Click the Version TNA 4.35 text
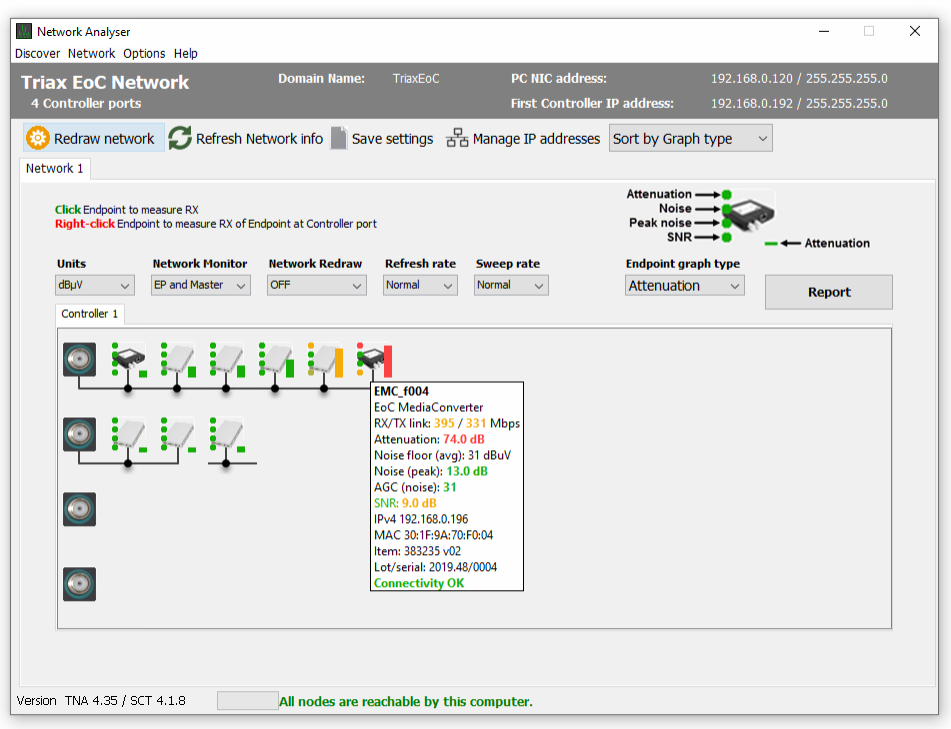This screenshot has height=729, width=951. (x=101, y=701)
